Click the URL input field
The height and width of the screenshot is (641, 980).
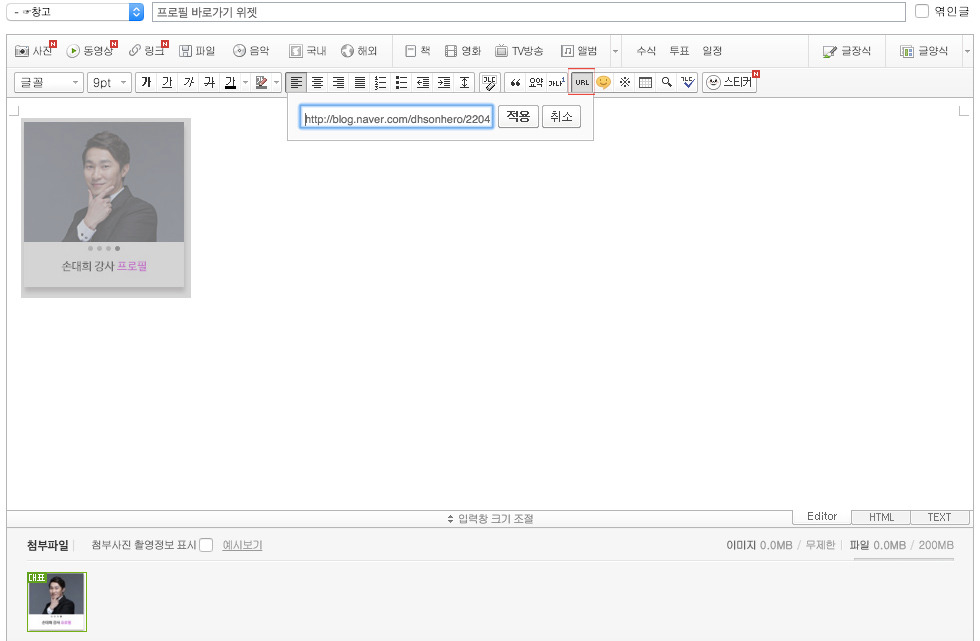(x=396, y=117)
